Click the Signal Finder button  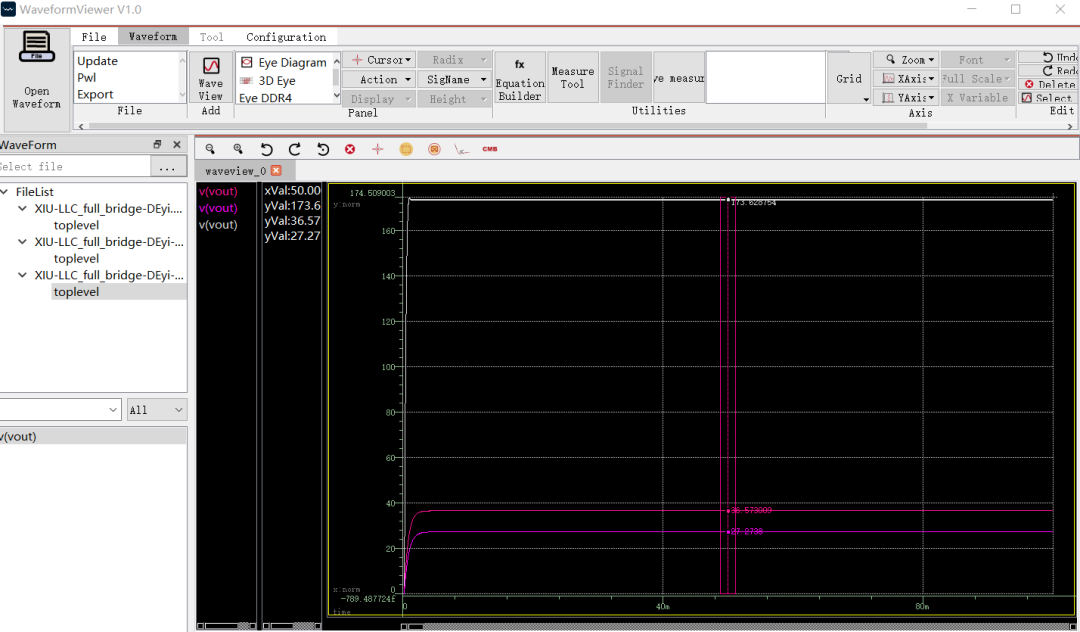(x=626, y=77)
